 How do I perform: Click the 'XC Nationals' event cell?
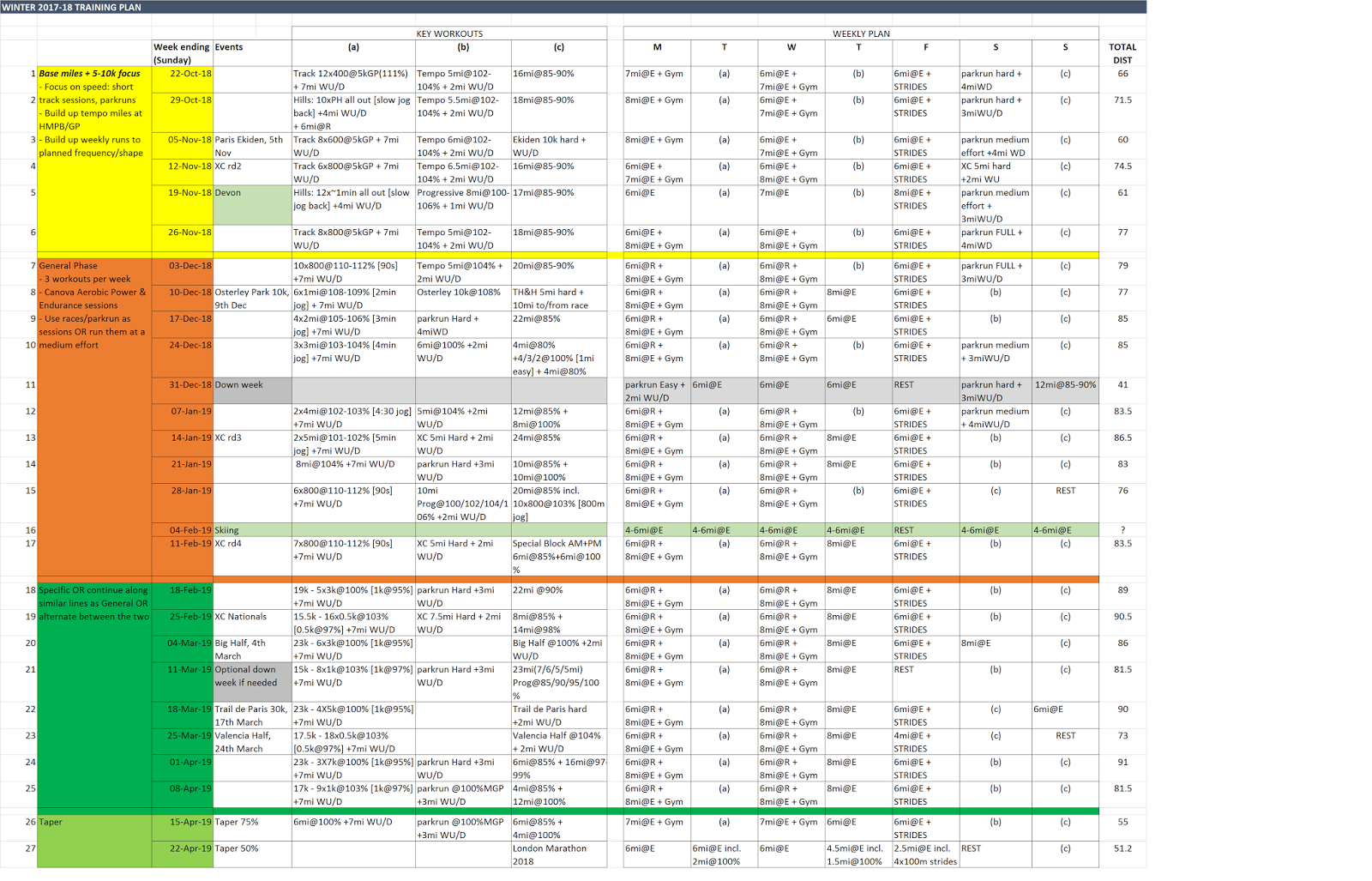click(252, 623)
